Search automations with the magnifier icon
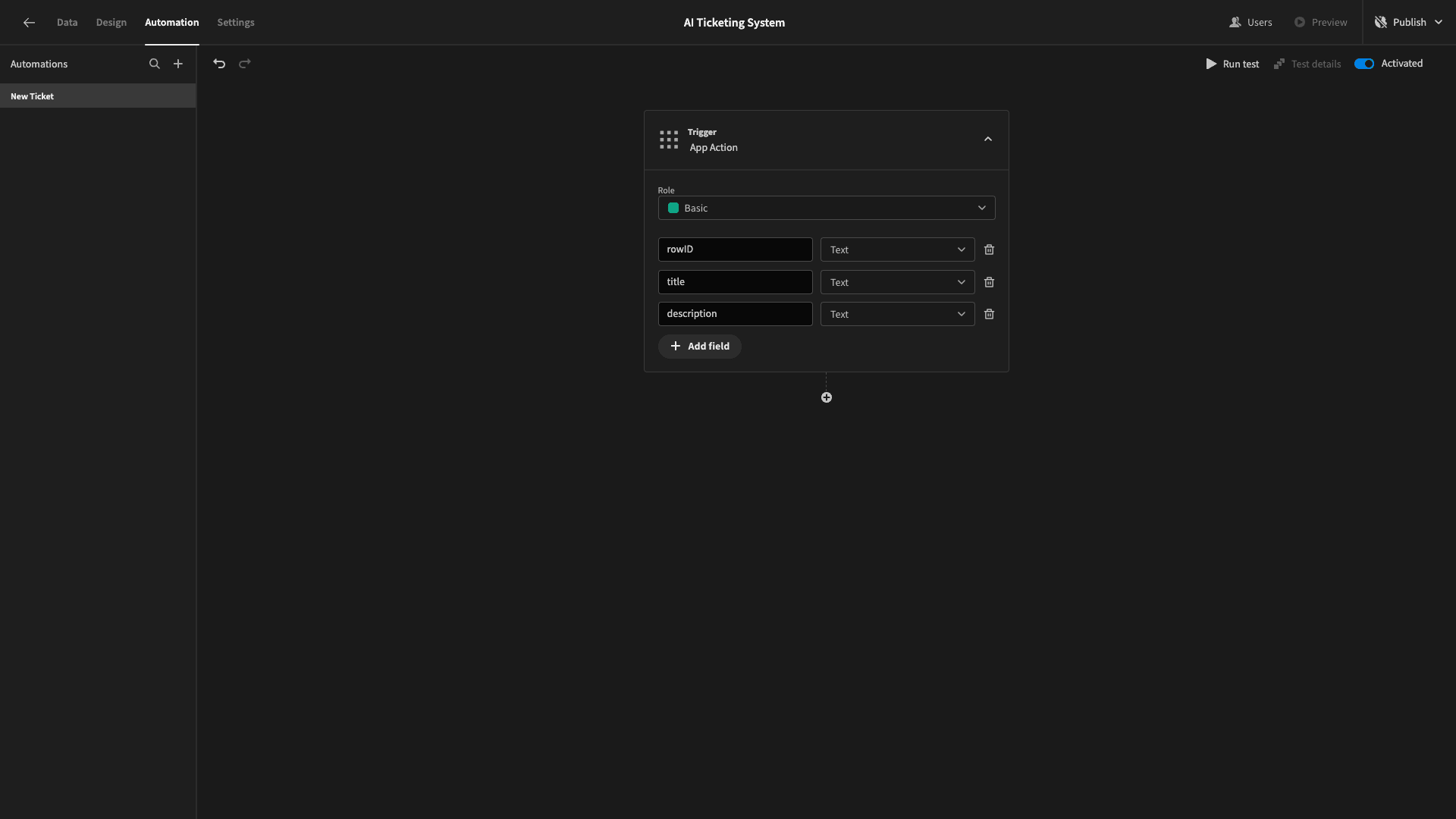Screen dimensions: 1456x819 click(155, 64)
